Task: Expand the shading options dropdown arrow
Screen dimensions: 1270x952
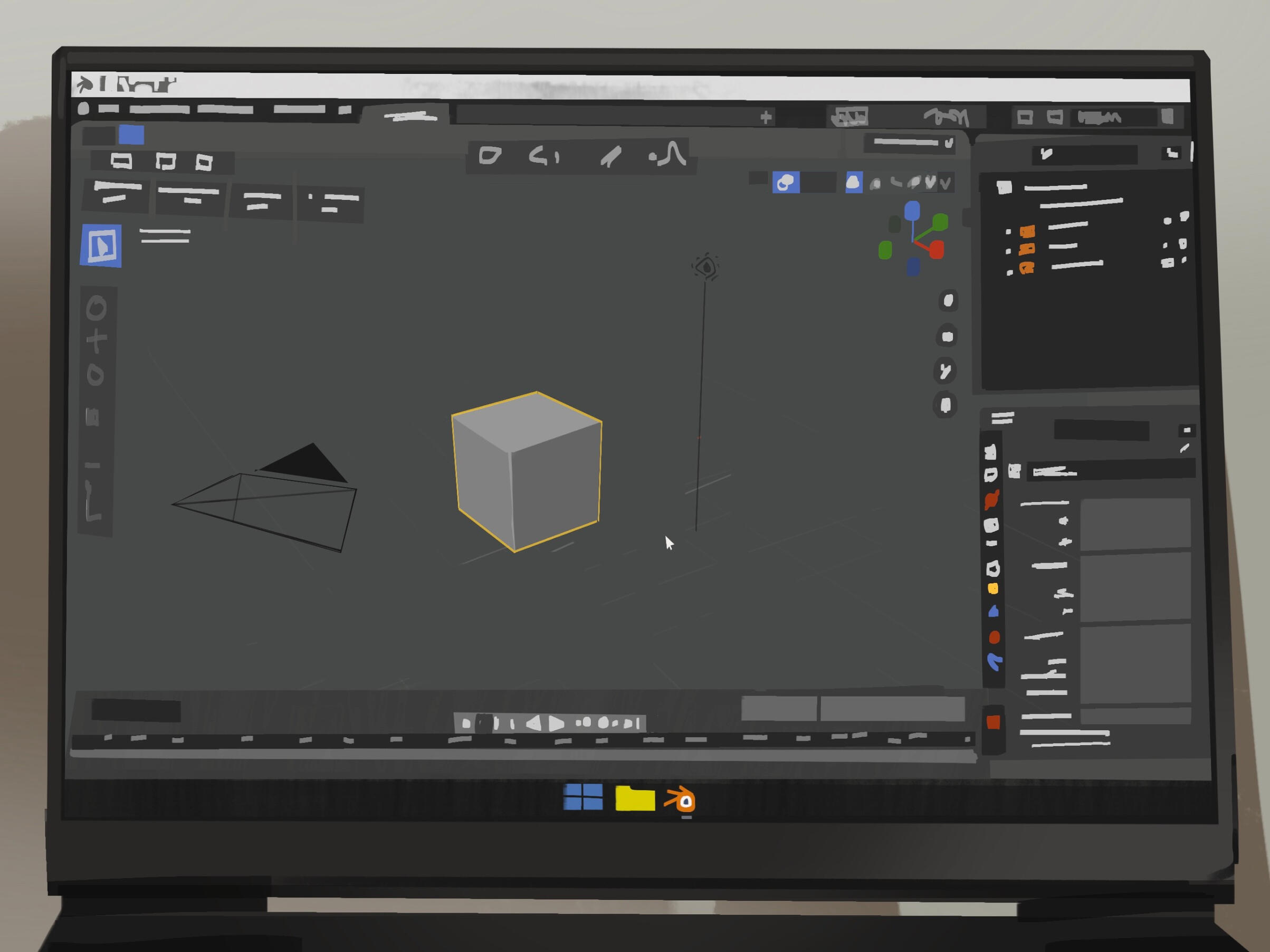Action: click(946, 184)
